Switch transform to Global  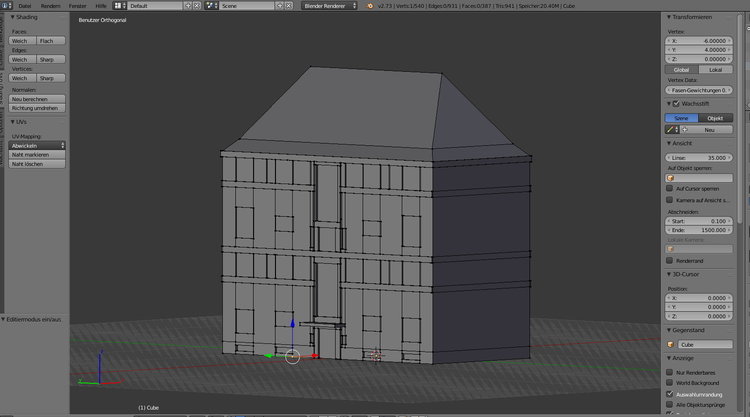tap(682, 70)
